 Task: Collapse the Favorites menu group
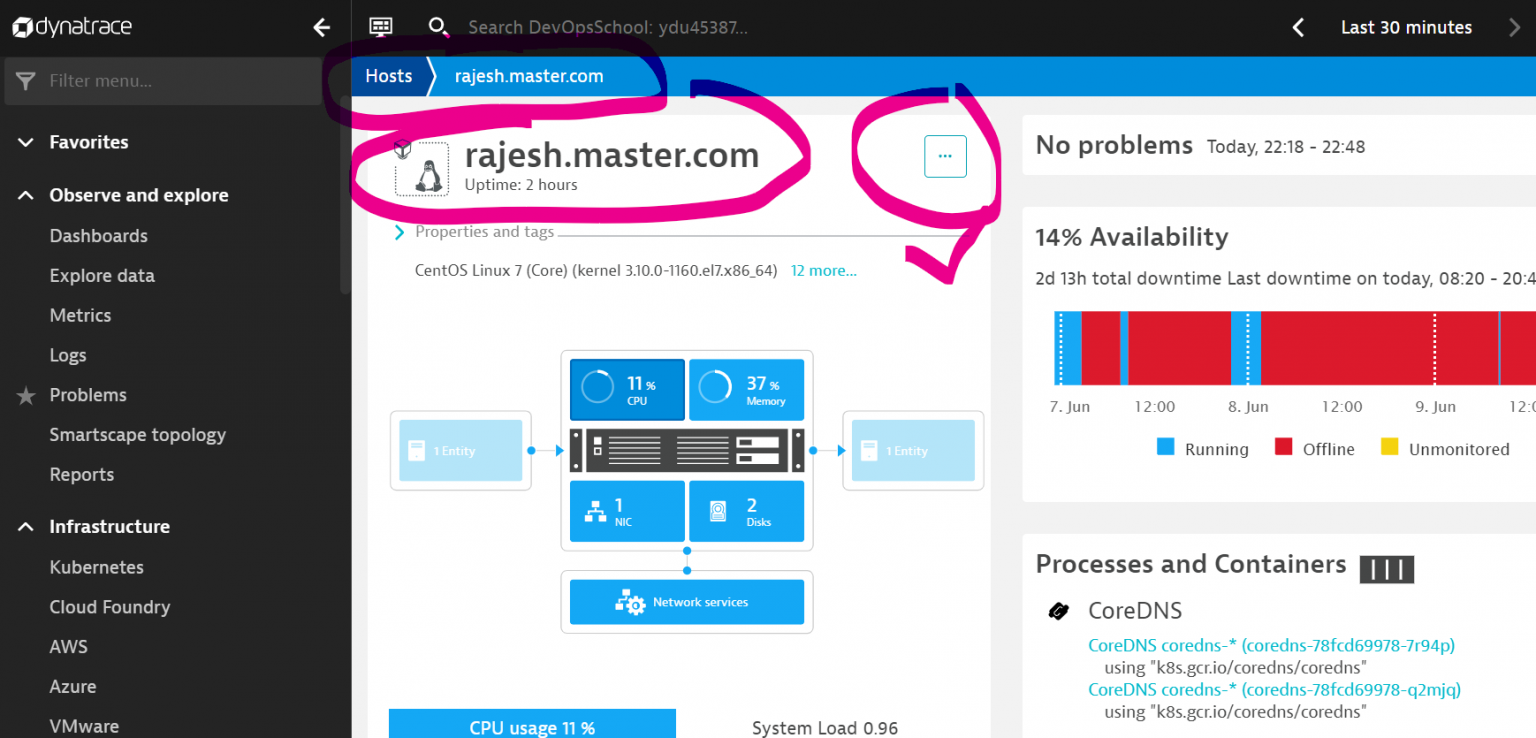click(x=26, y=143)
